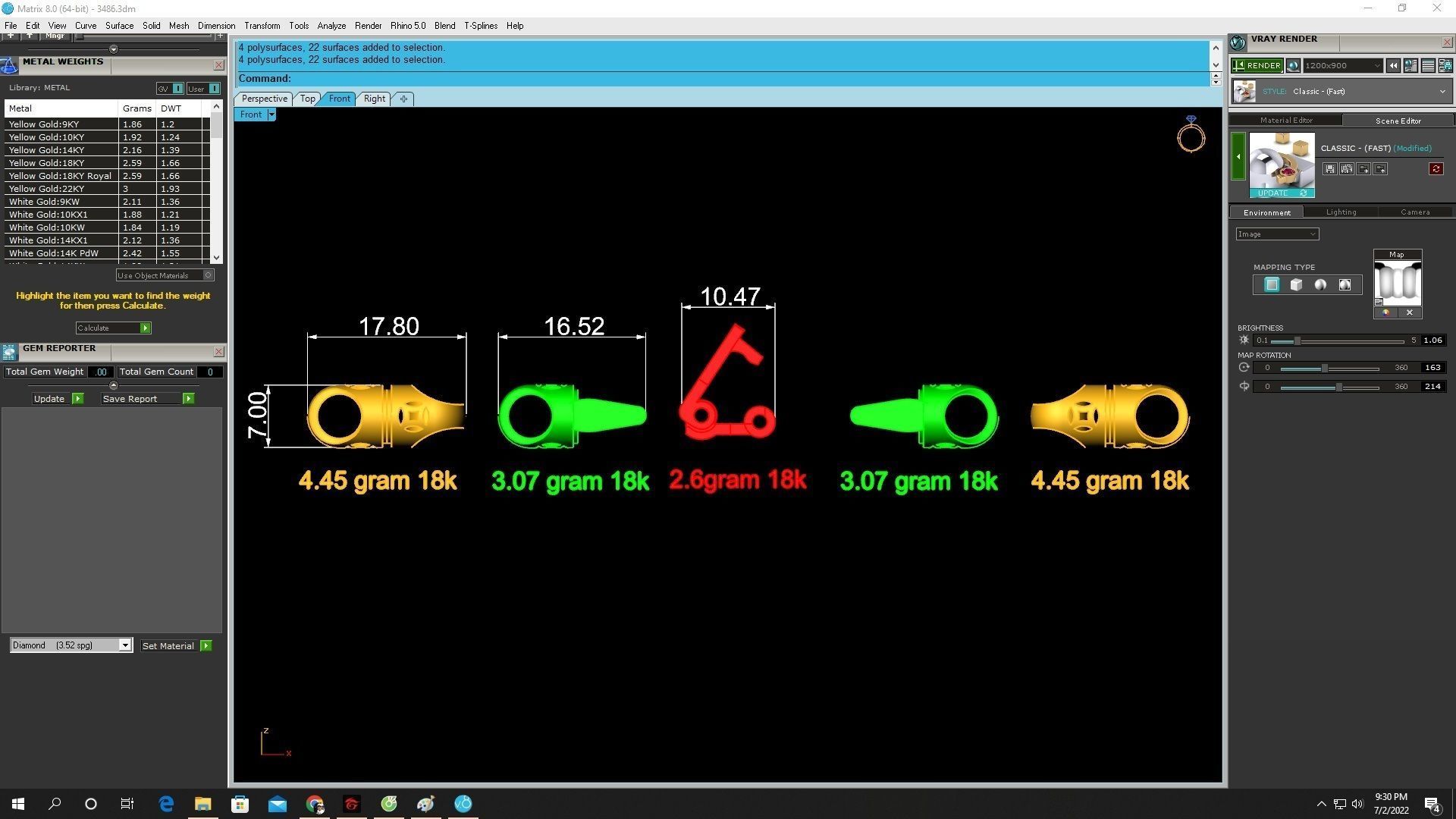The width and height of the screenshot is (1456, 819).
Task: Switch to the Lighting tab
Action: pyautogui.click(x=1341, y=212)
